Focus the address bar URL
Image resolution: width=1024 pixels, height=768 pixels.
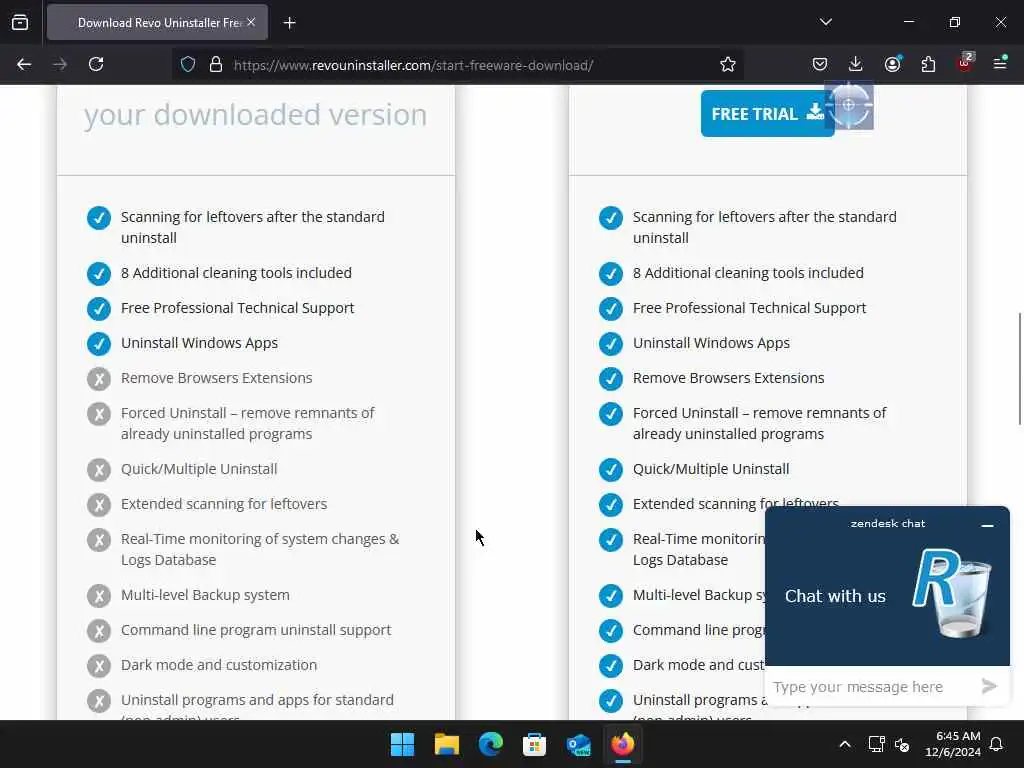tap(413, 65)
